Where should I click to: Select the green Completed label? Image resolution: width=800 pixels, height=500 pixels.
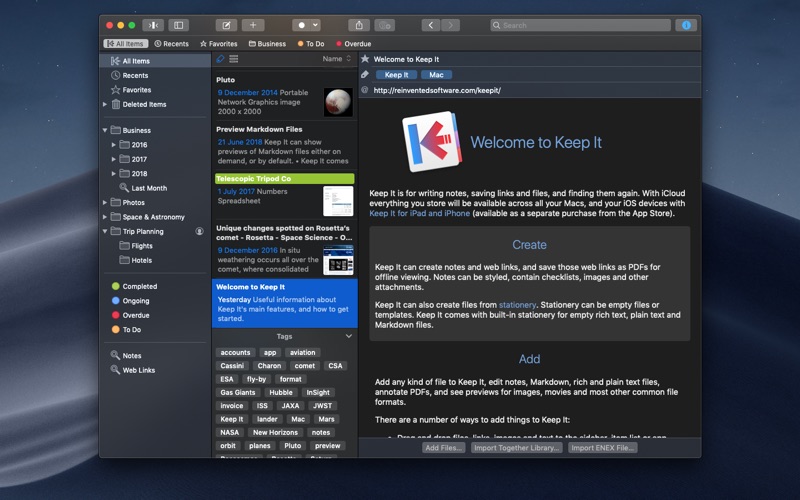coord(139,286)
